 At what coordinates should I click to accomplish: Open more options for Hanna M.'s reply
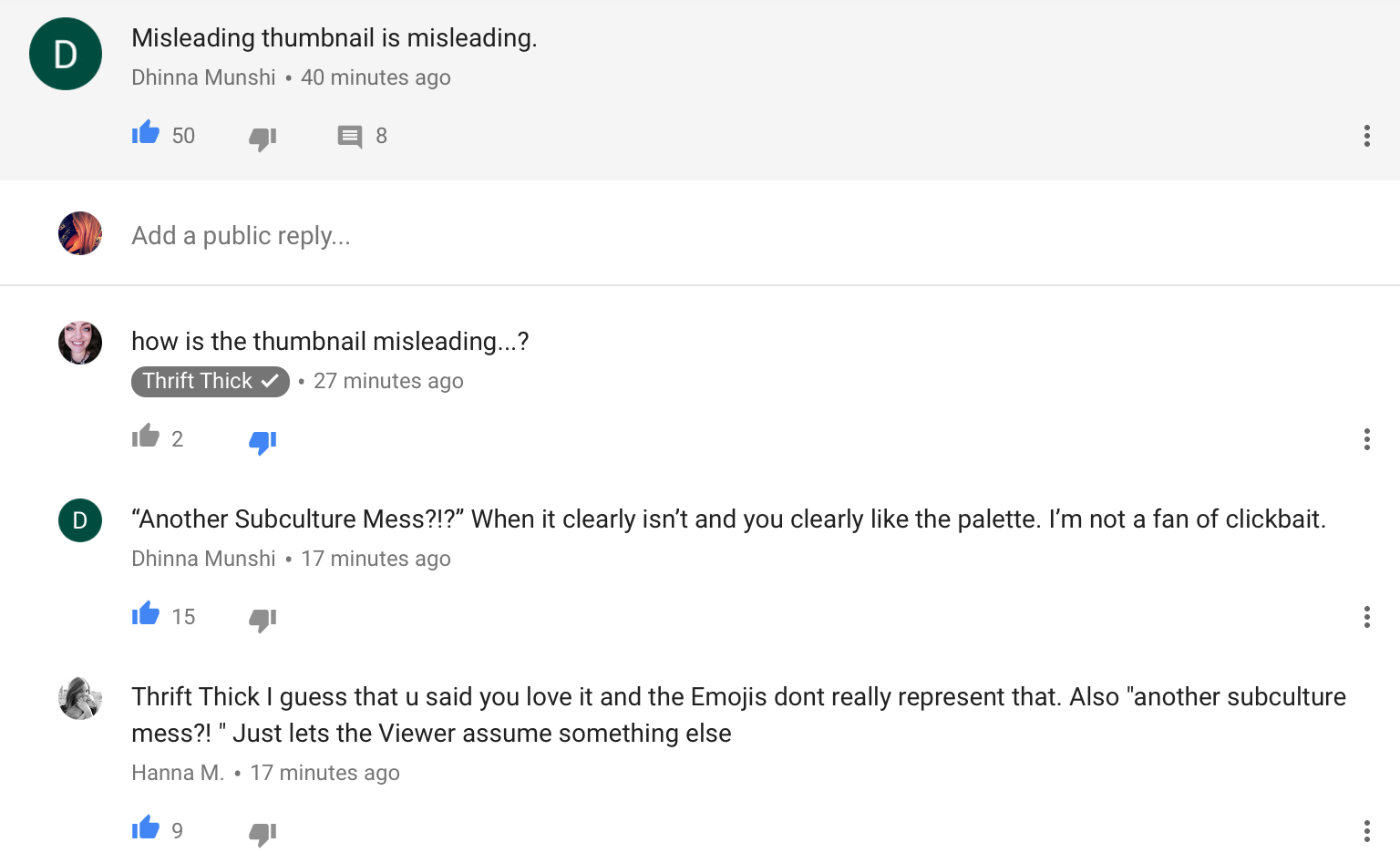click(1366, 831)
